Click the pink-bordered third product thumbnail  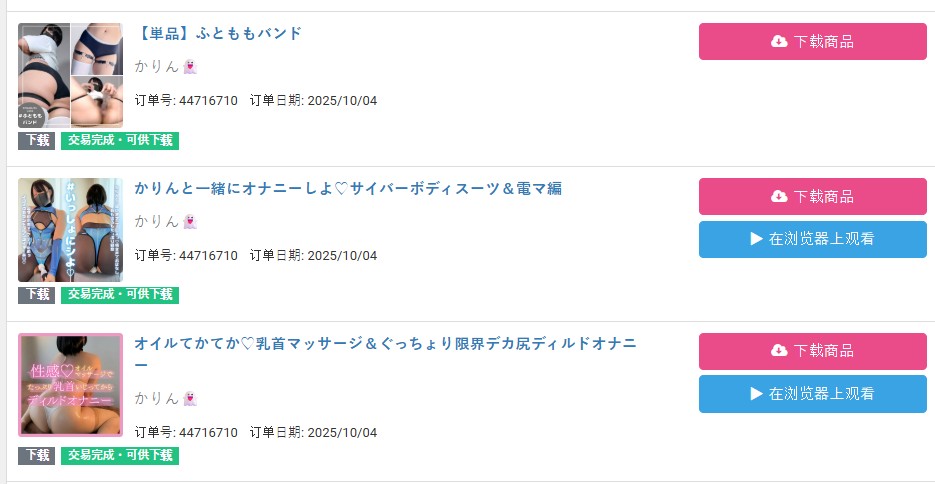coord(70,385)
